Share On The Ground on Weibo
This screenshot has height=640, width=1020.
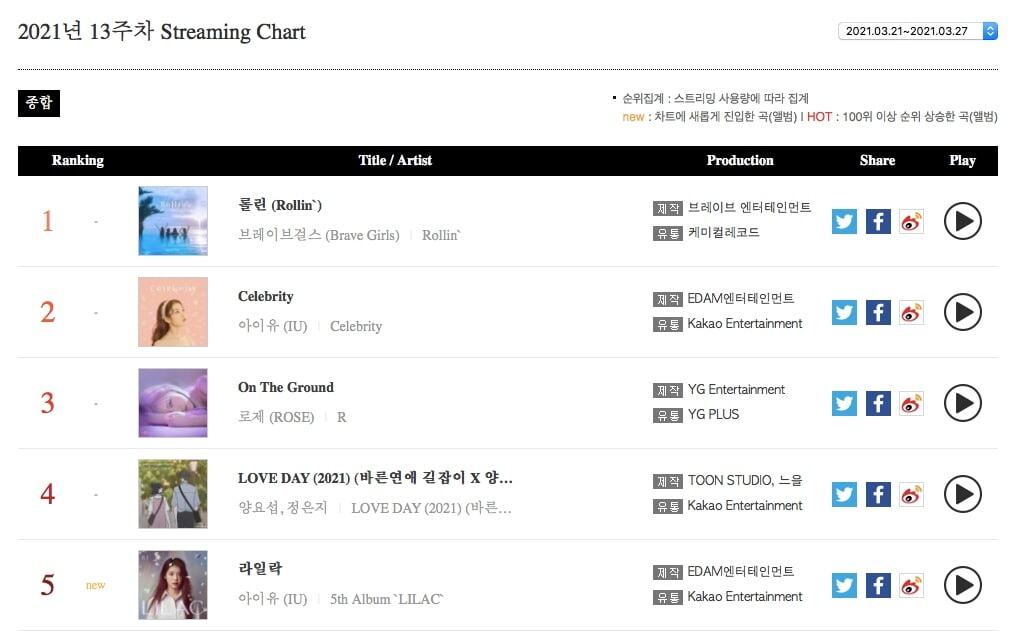click(x=911, y=403)
